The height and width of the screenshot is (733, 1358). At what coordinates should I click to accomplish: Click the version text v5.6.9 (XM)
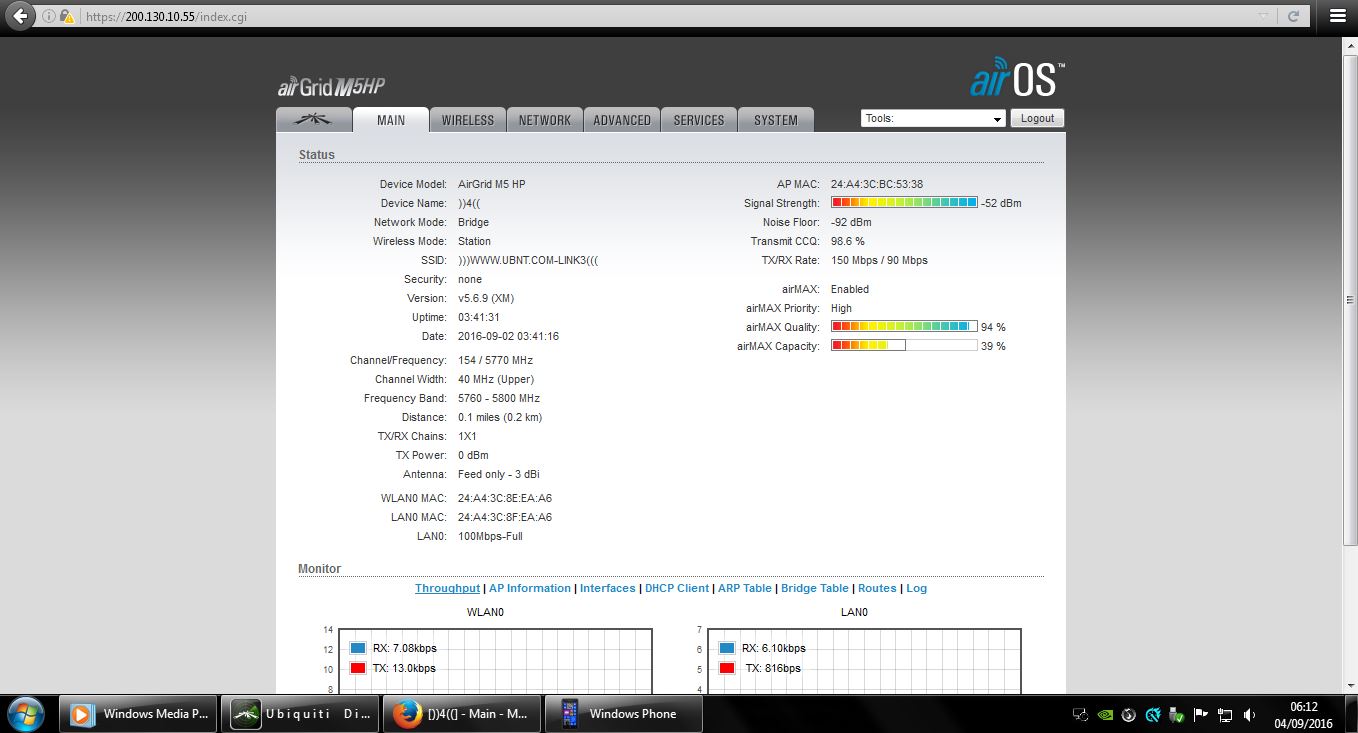(486, 298)
